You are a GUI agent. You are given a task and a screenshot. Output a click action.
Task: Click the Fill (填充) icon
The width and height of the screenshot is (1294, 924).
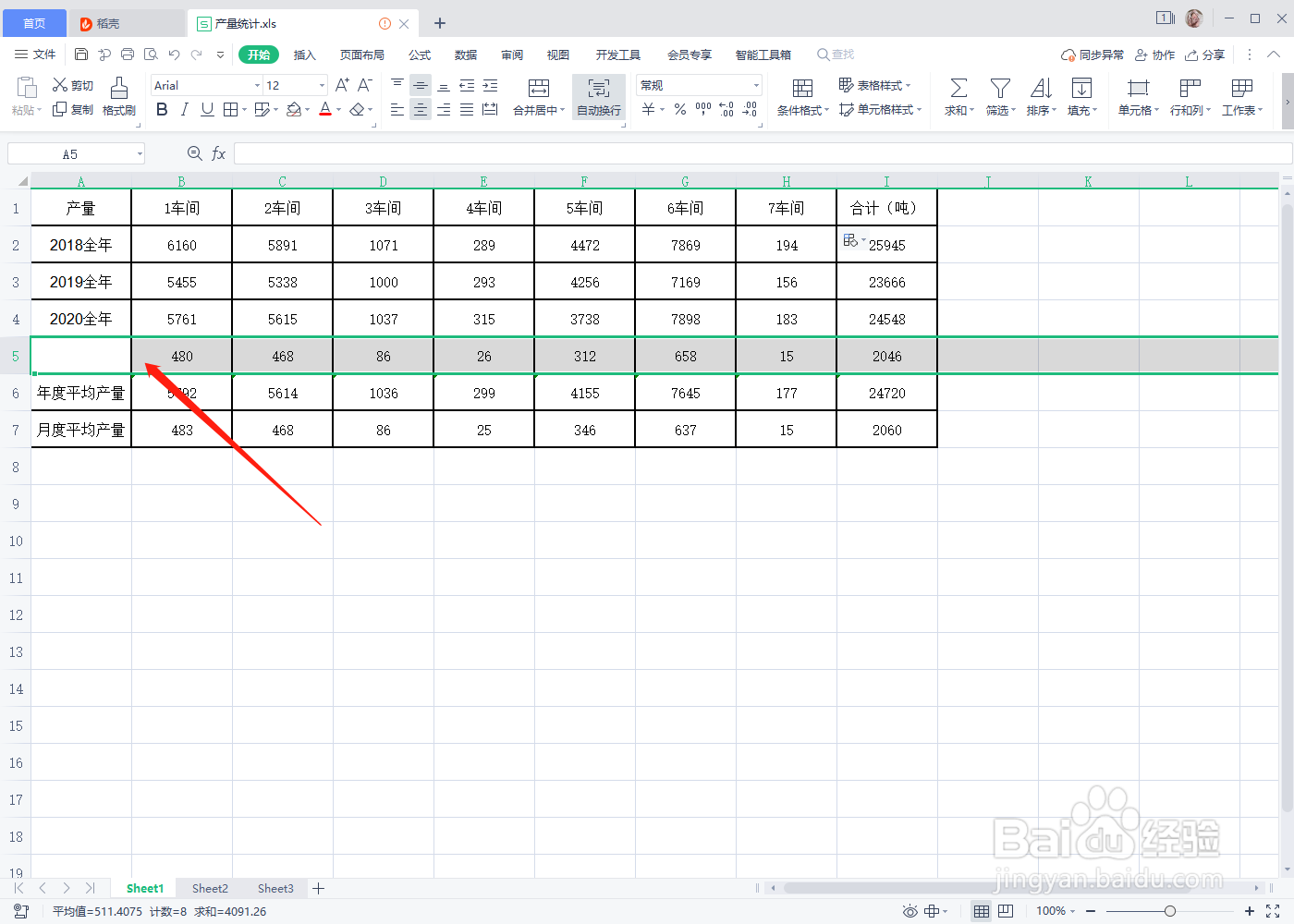click(x=1081, y=89)
